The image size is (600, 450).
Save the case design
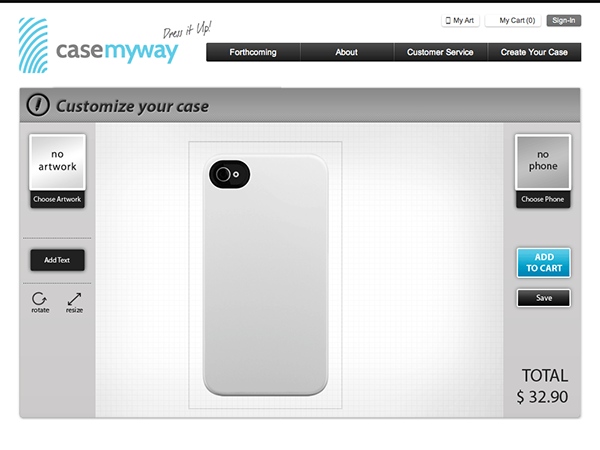[544, 298]
